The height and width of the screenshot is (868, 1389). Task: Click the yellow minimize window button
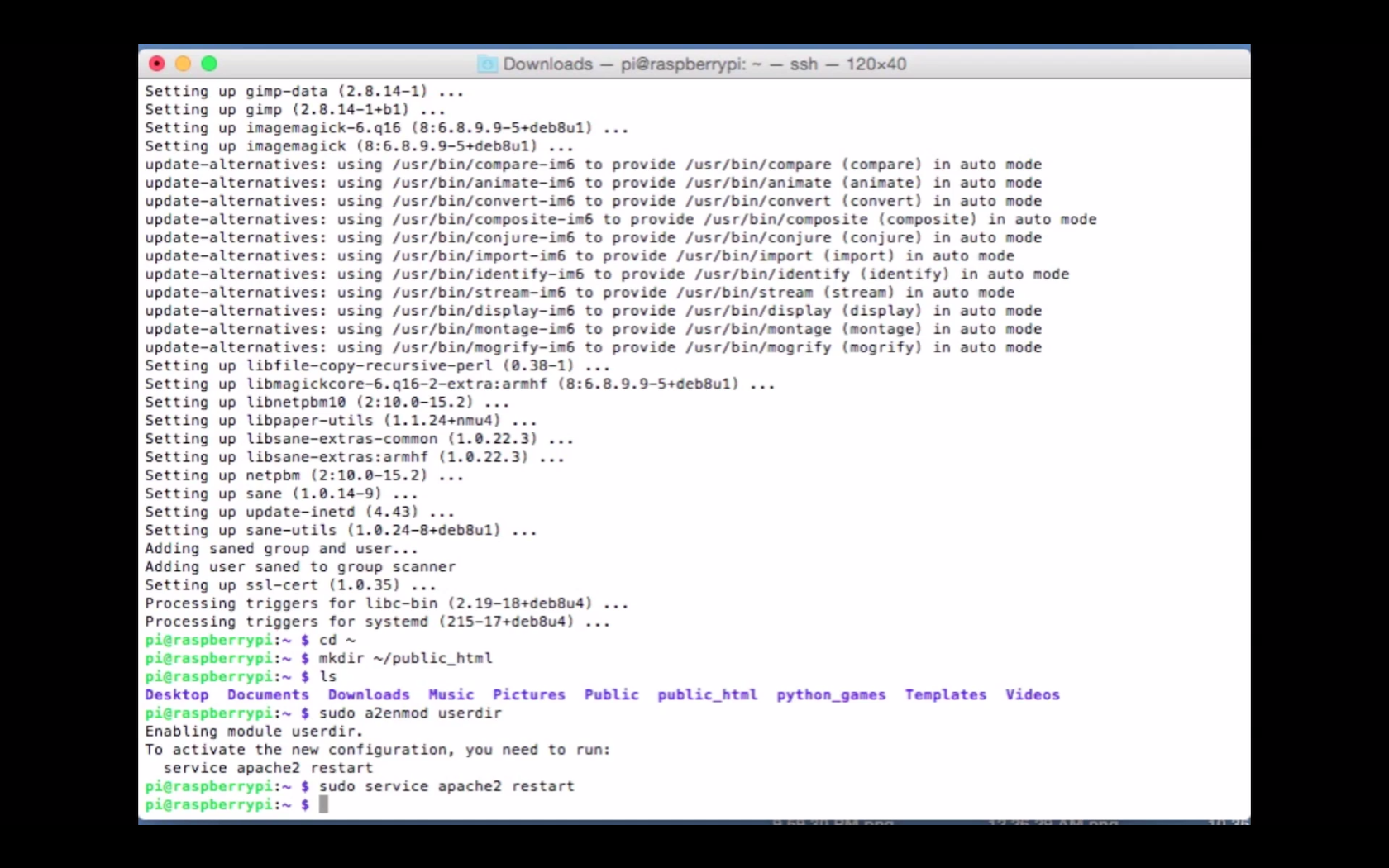click(183, 64)
